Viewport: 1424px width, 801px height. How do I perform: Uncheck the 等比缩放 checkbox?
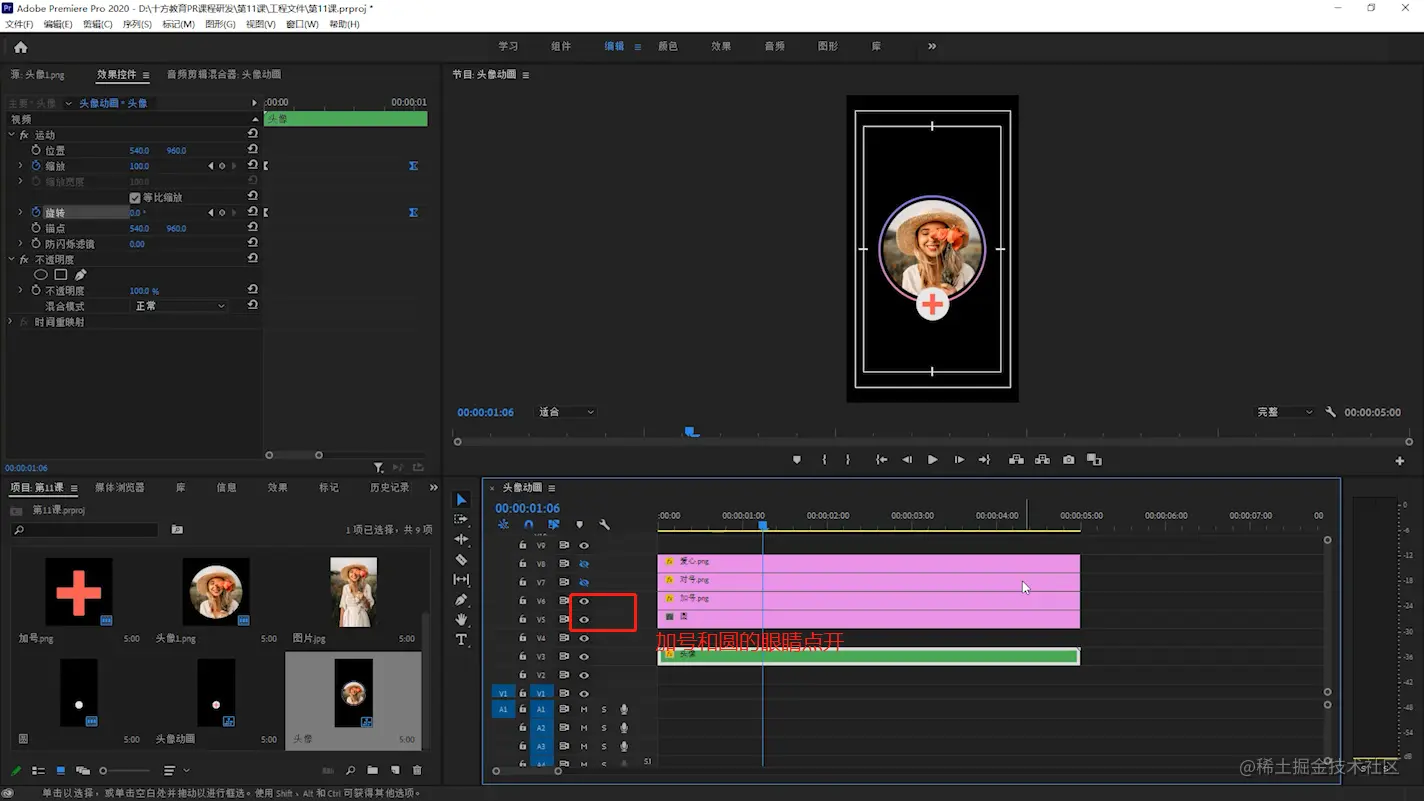pos(135,198)
